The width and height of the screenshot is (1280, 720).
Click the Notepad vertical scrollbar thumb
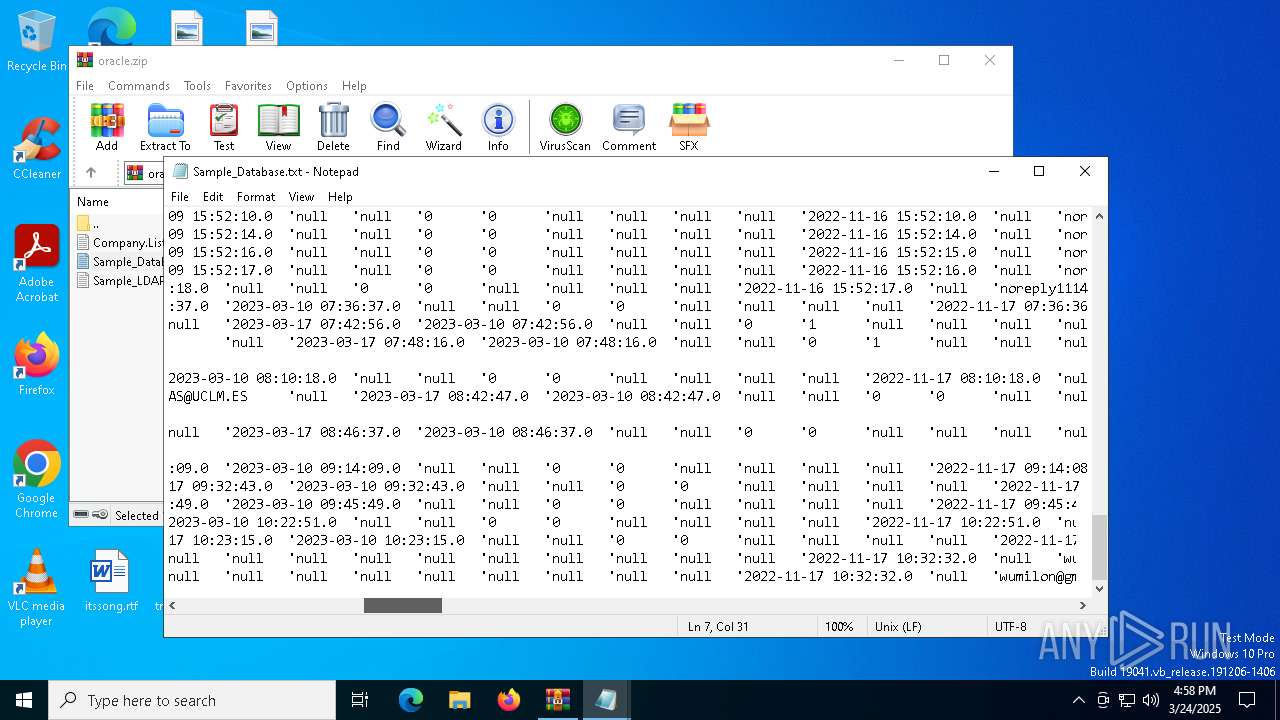point(1100,547)
